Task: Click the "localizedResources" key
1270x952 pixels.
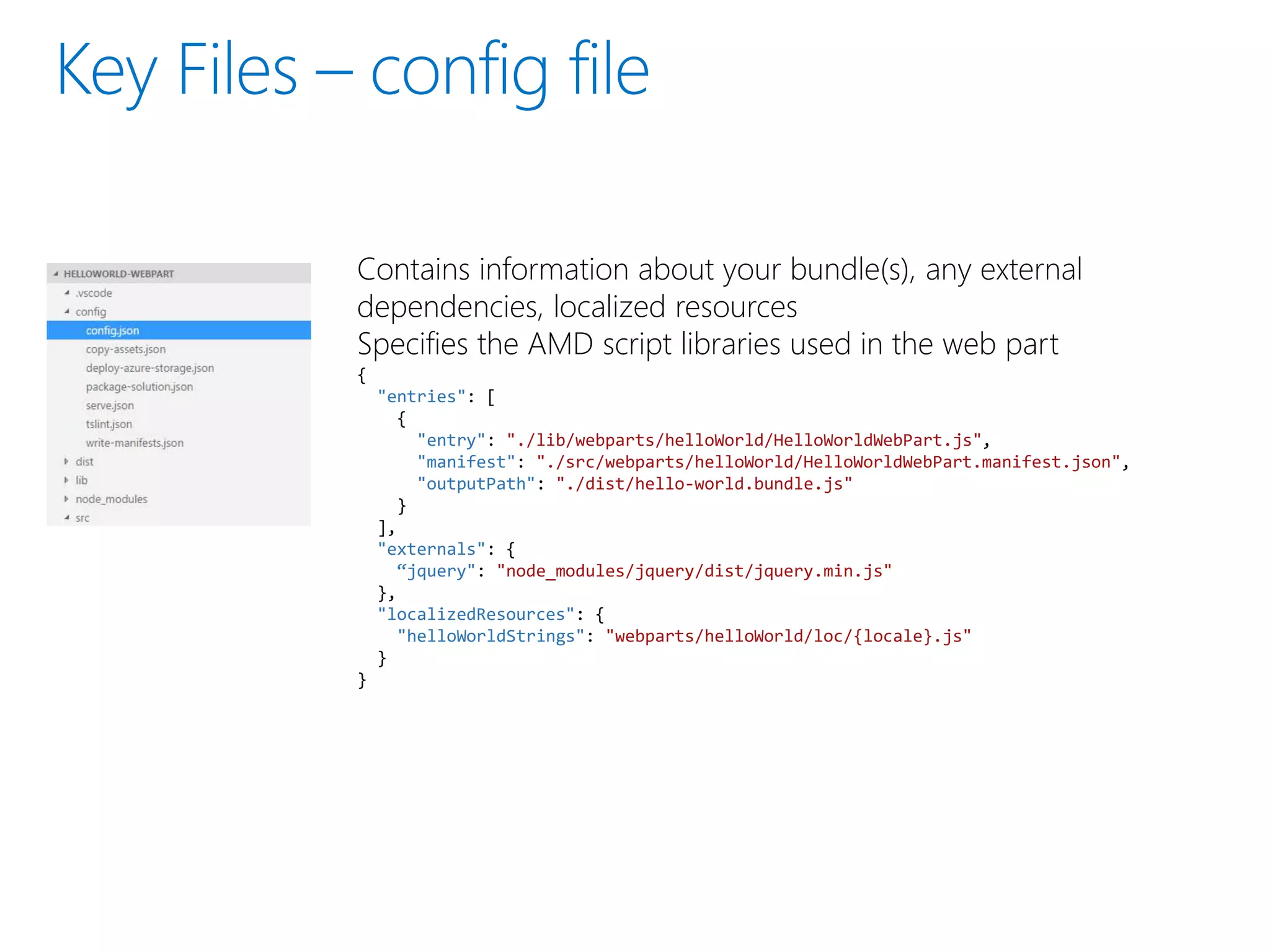Action: (476, 614)
